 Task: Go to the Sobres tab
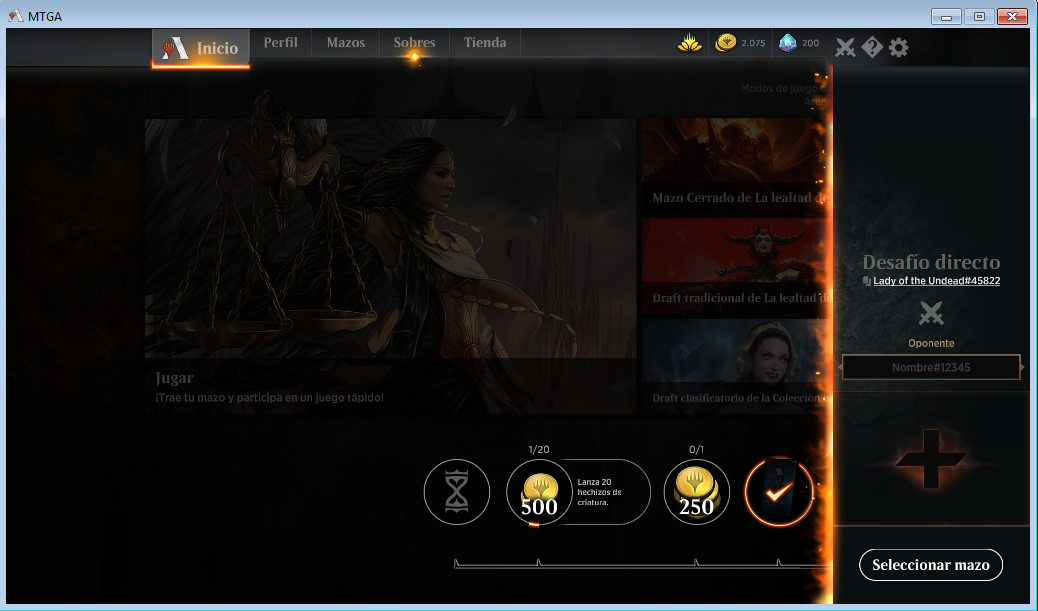(414, 42)
